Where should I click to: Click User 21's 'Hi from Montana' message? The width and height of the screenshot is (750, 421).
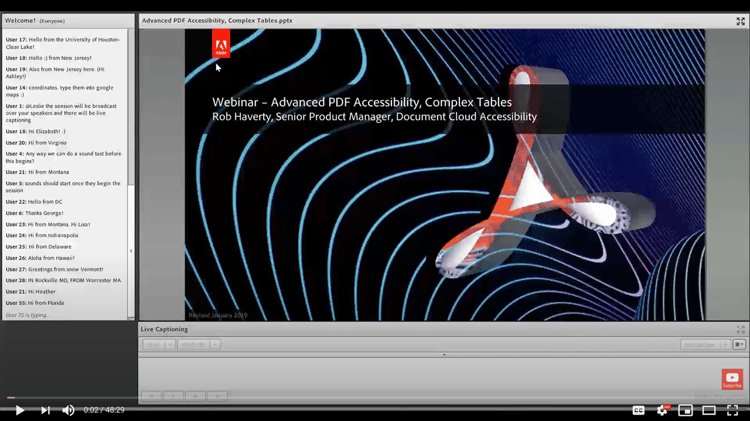37,172
